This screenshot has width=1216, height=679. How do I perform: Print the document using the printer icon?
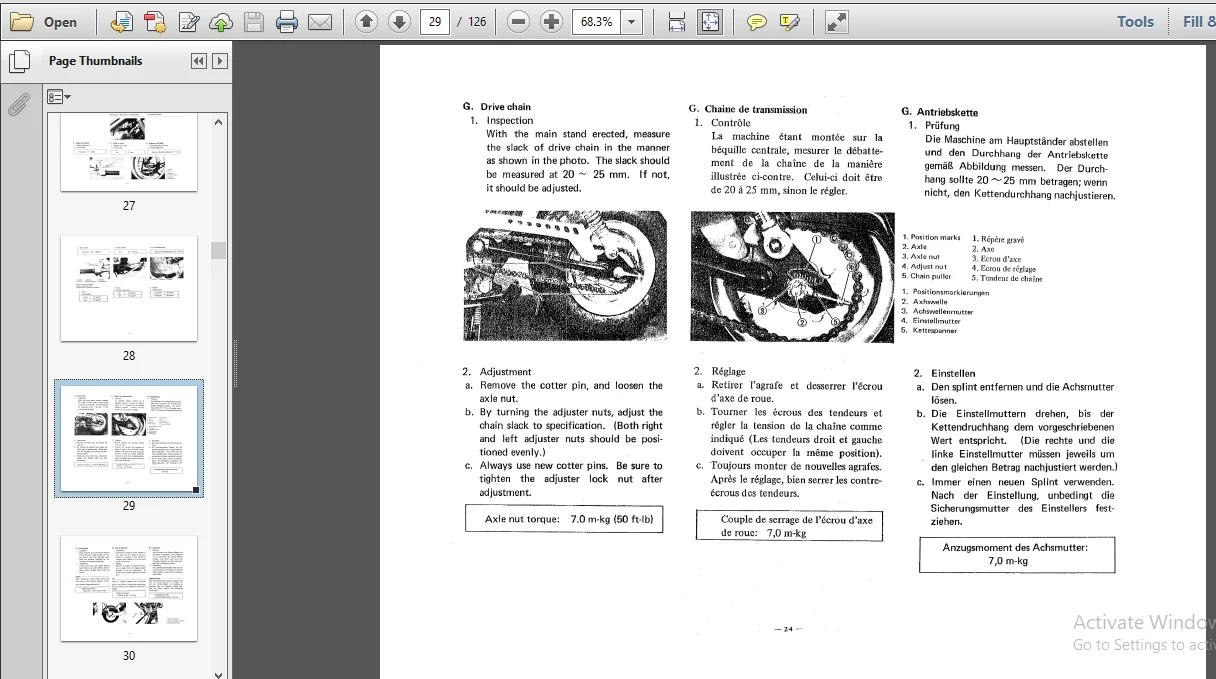(x=287, y=22)
